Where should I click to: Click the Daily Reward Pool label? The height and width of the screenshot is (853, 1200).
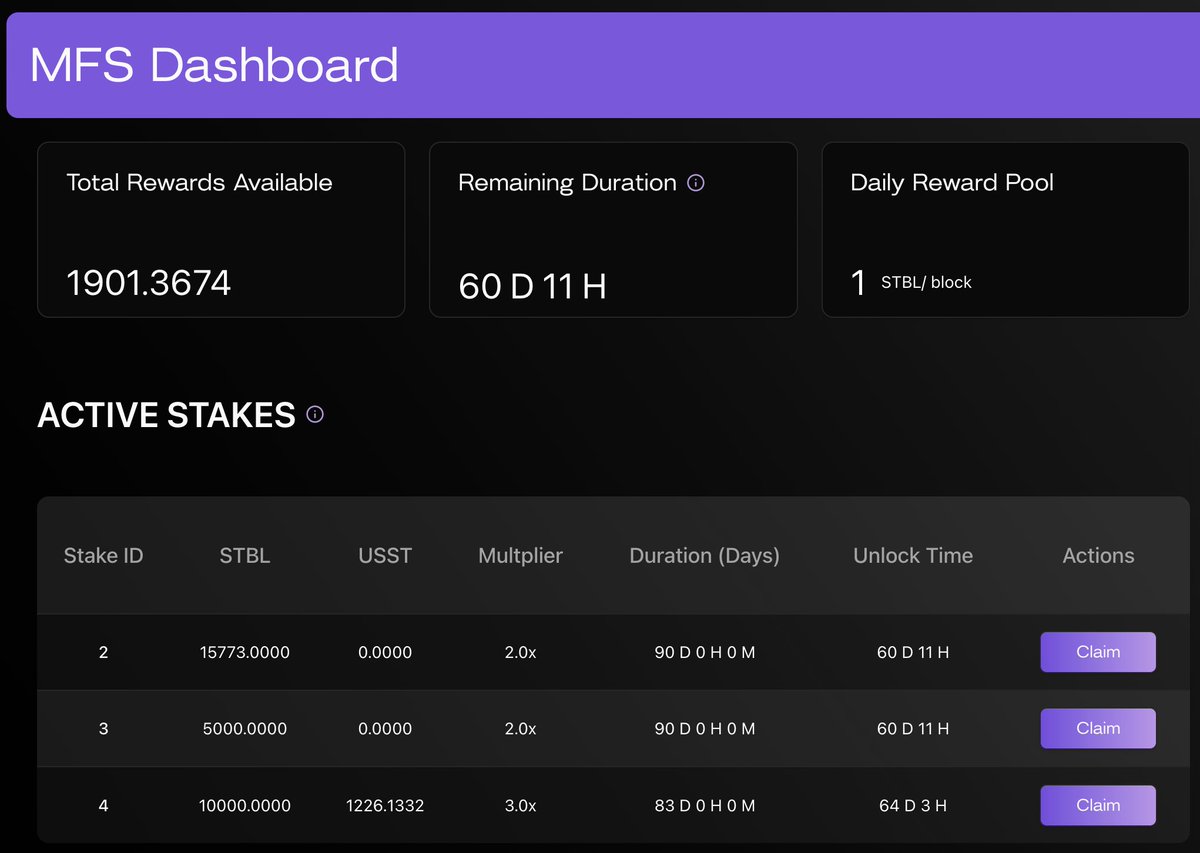[x=952, y=183]
